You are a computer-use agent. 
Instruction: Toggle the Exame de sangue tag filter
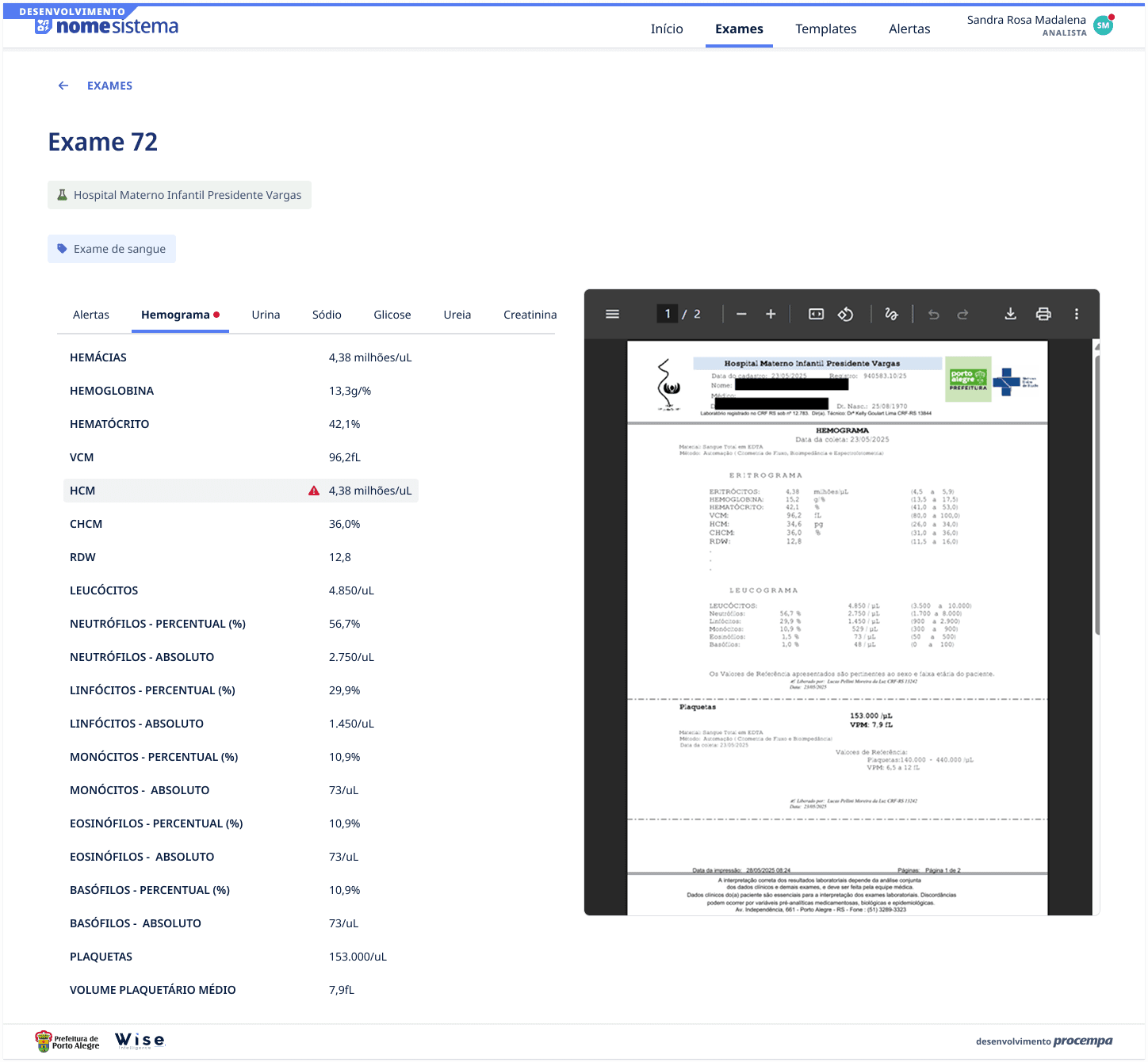(x=111, y=248)
